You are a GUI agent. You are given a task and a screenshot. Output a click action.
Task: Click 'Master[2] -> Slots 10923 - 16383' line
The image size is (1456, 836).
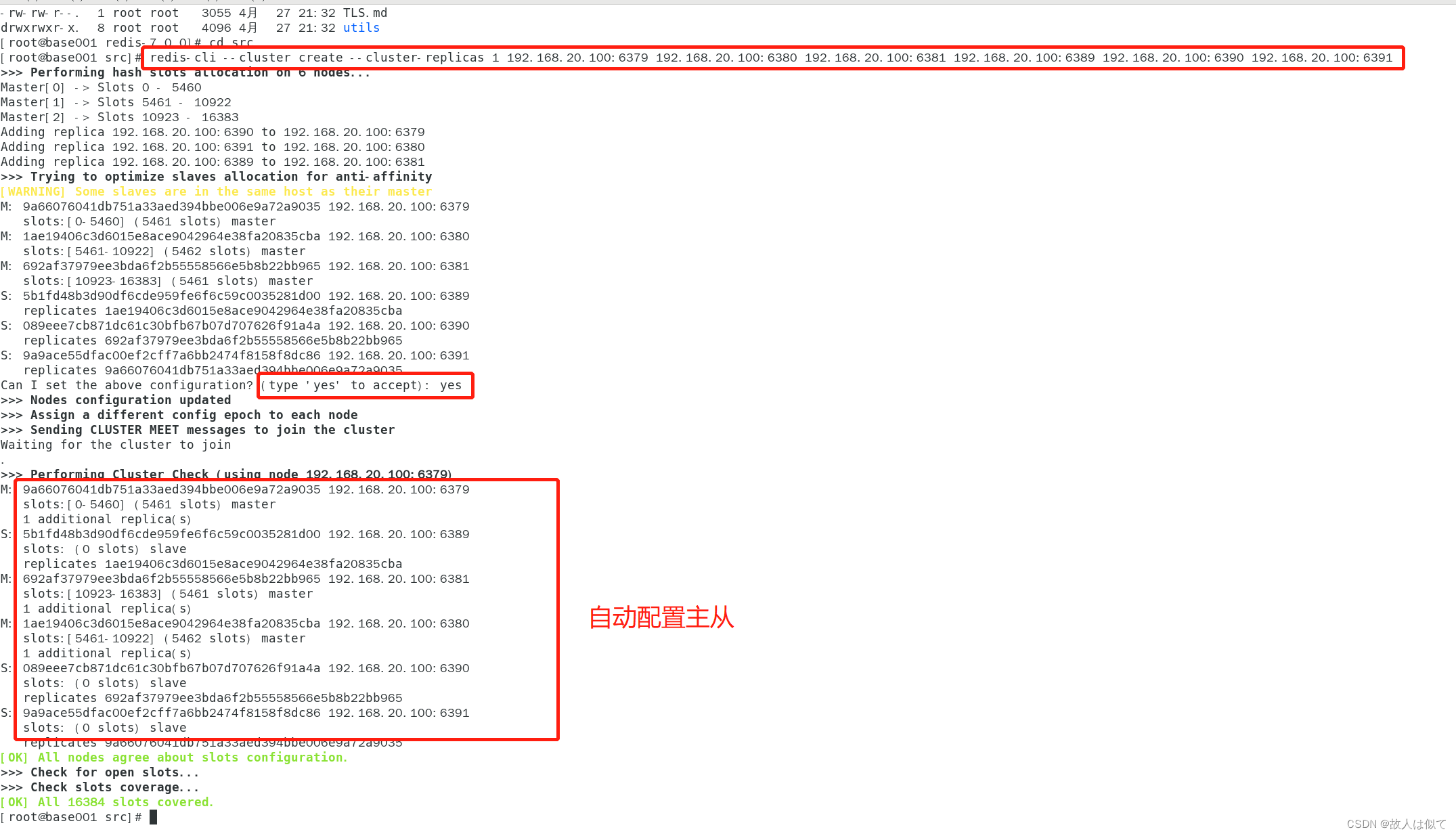point(120,117)
